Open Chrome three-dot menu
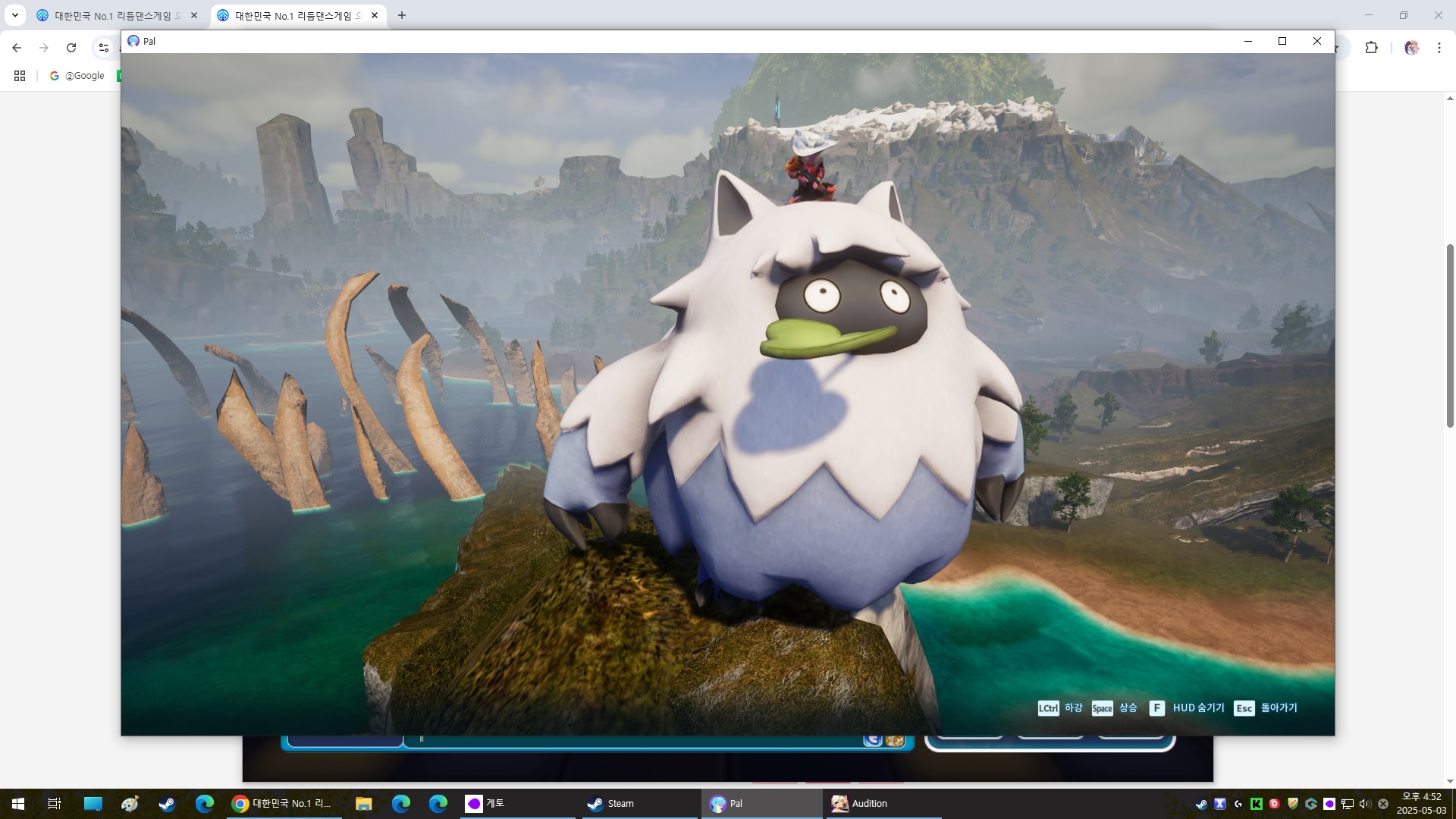 pos(1439,48)
